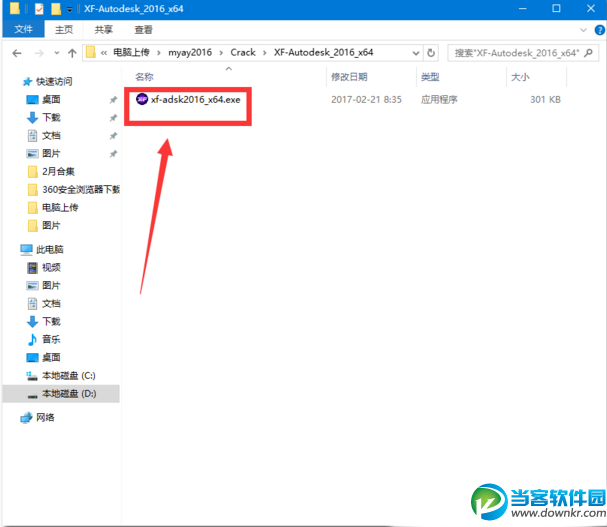Open pinned 下载 under quick access

[x=51, y=117]
